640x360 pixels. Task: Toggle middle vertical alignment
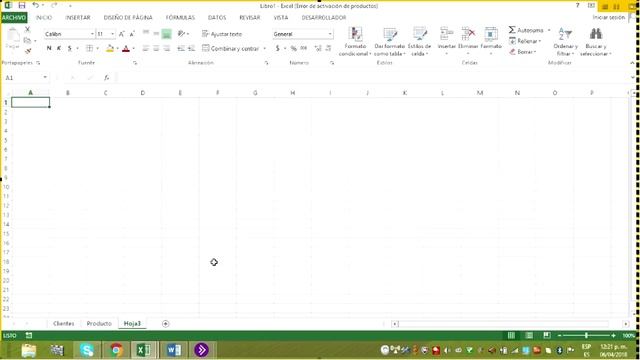pos(156,33)
